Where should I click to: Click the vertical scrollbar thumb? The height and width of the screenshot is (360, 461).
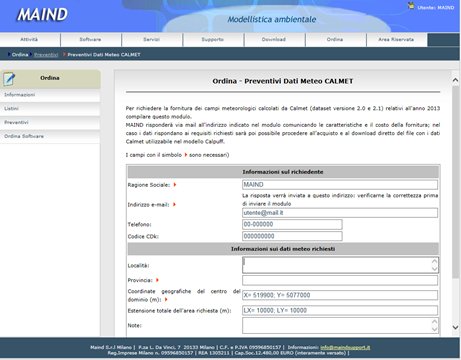[455, 182]
